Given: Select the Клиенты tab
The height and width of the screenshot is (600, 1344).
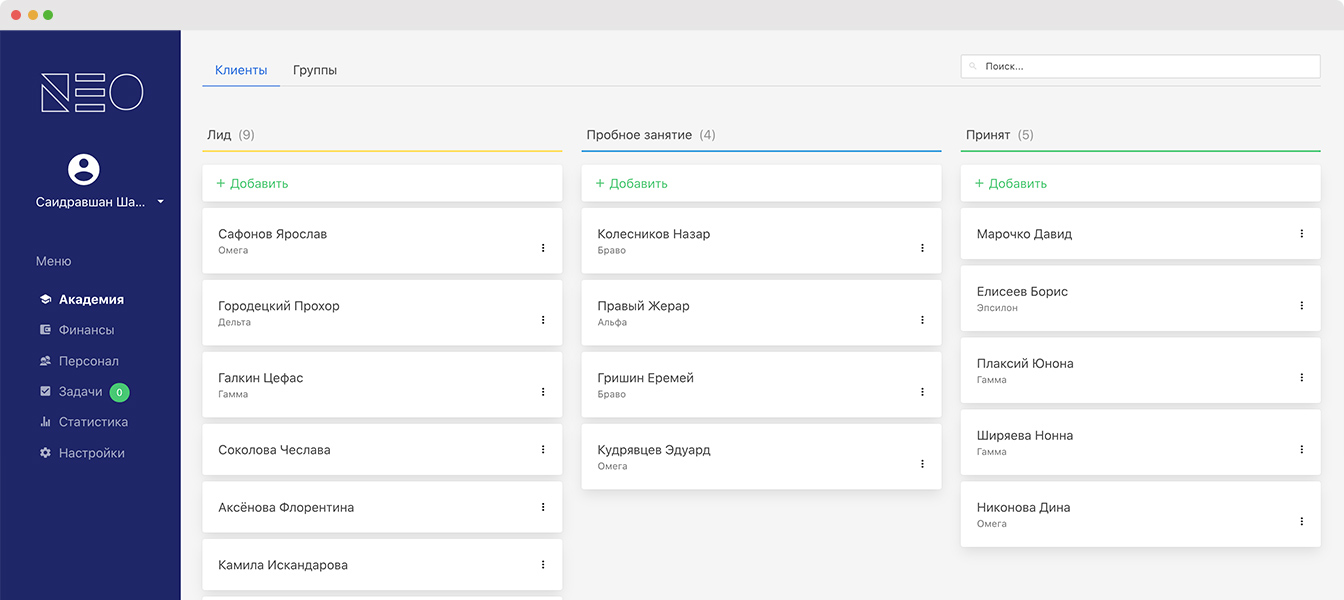Looking at the screenshot, I should [x=241, y=70].
